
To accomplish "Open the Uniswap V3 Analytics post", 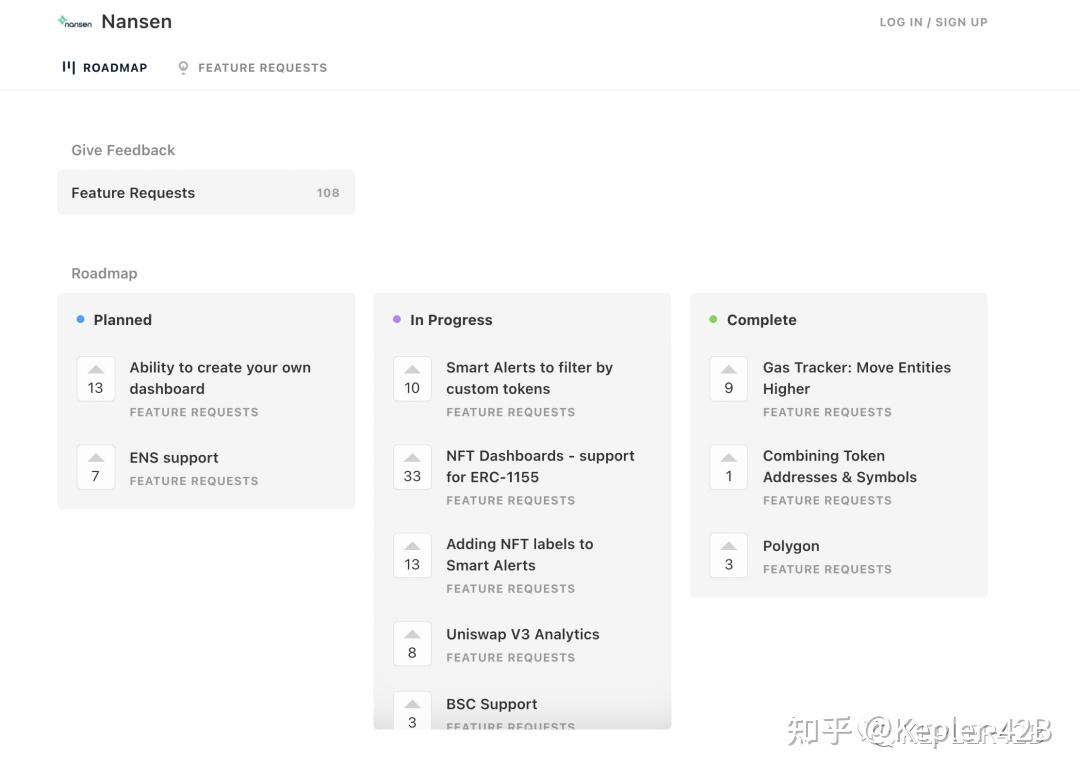I will (523, 634).
